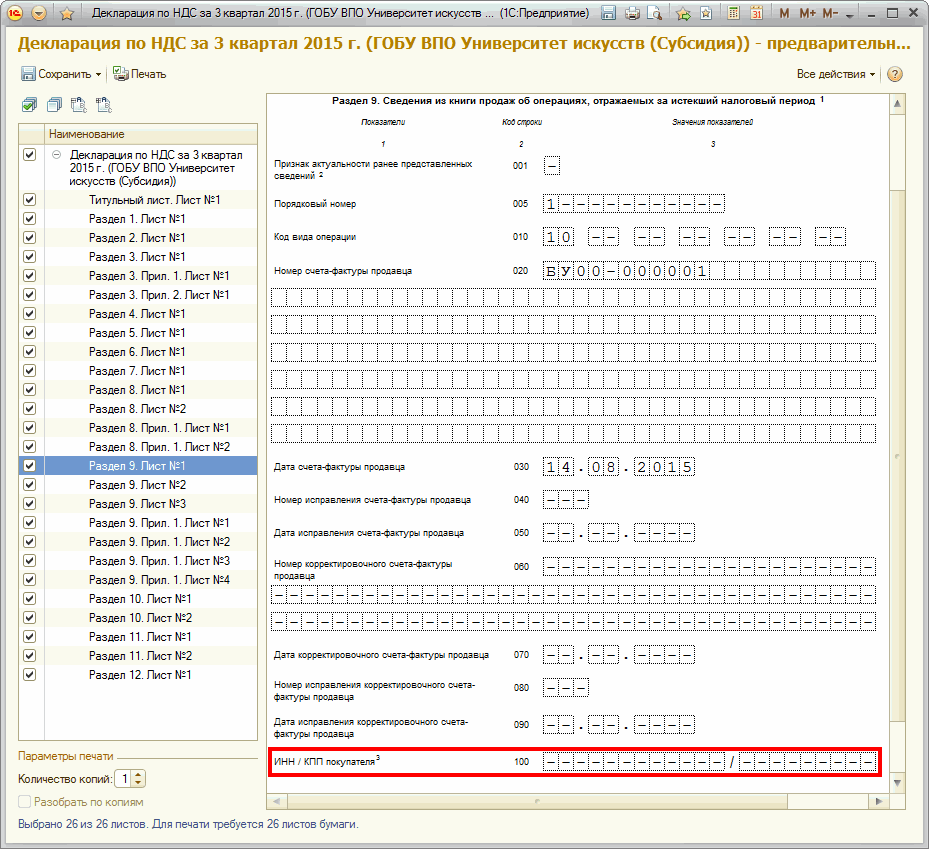Increase copies with stepper up arrow

coord(138,774)
